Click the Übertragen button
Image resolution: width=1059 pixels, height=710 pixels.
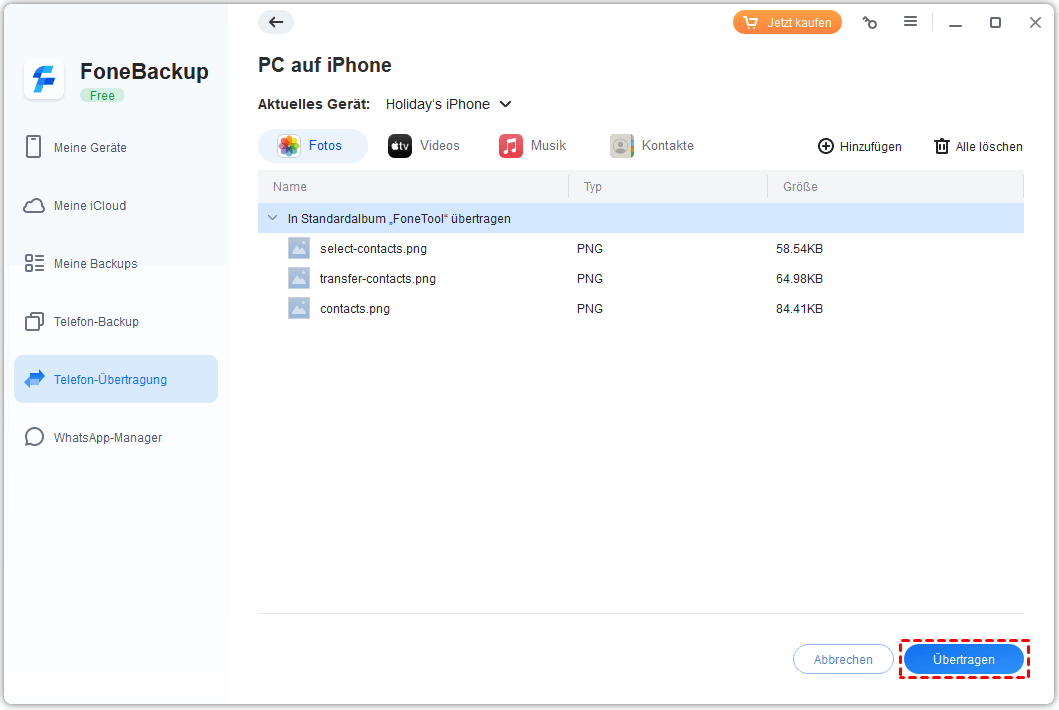point(964,659)
